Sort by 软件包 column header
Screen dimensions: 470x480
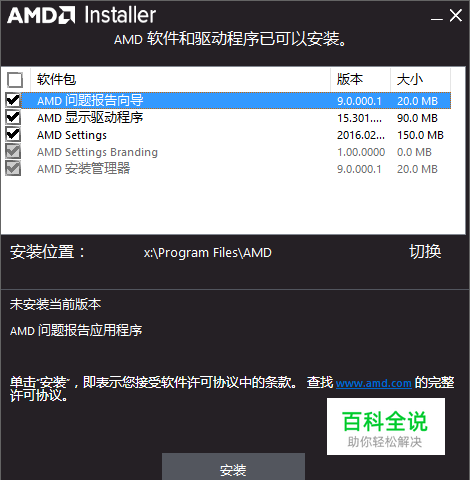click(x=180, y=80)
